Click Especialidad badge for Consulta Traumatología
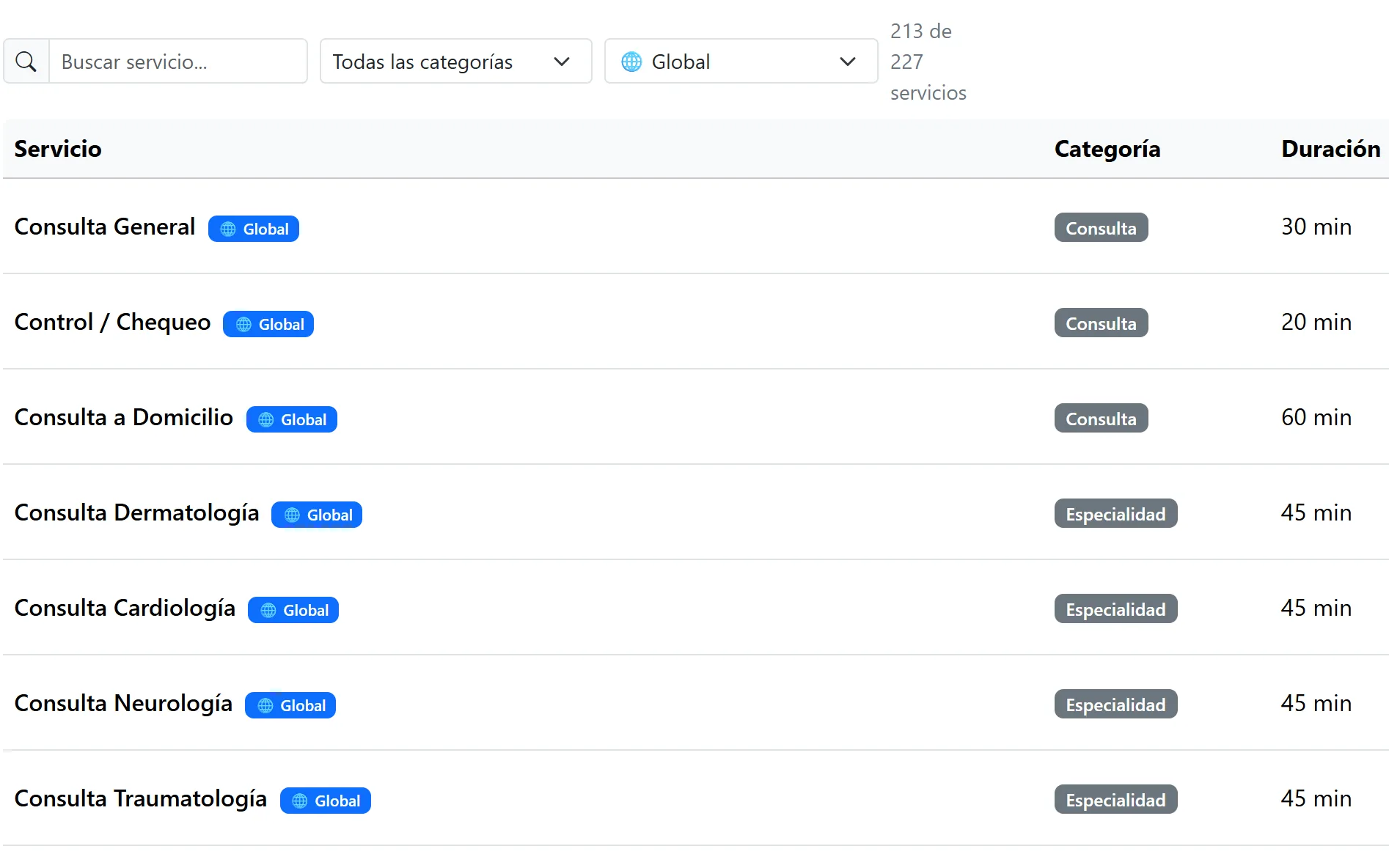The width and height of the screenshot is (1389, 868). tap(1115, 799)
